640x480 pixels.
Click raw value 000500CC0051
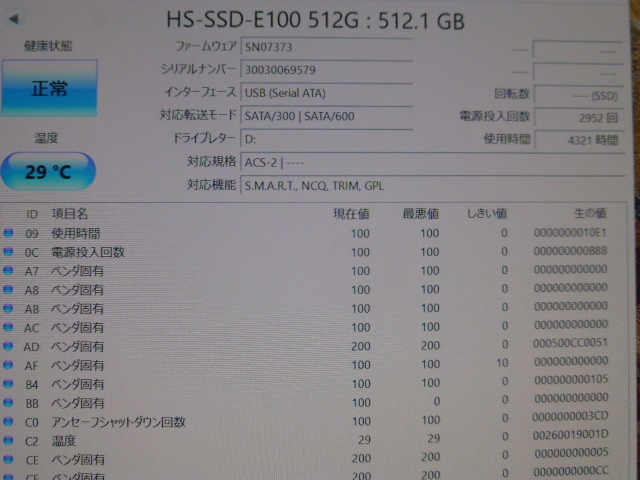[571, 342]
